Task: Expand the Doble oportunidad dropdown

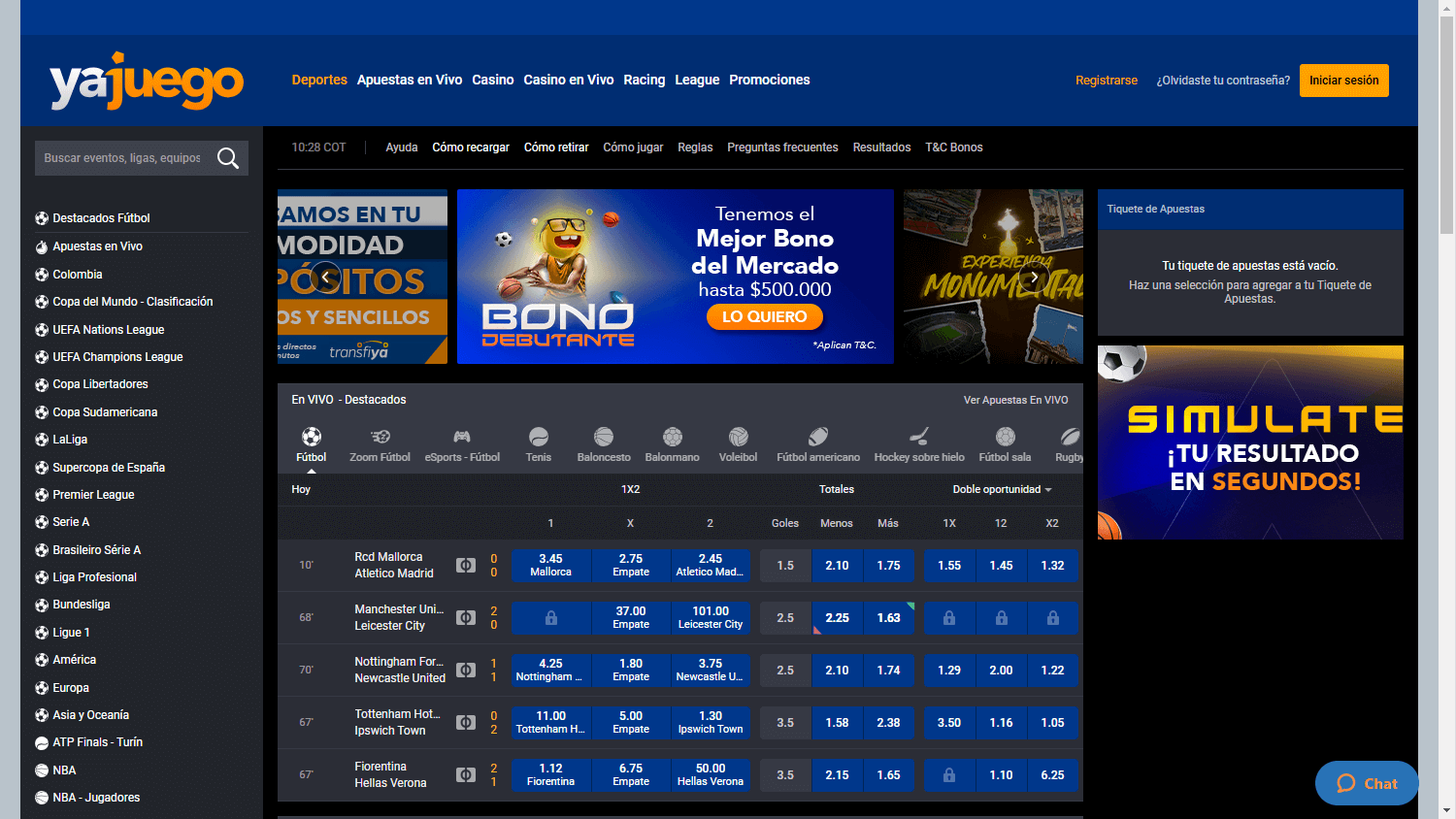Action: (x=1002, y=489)
